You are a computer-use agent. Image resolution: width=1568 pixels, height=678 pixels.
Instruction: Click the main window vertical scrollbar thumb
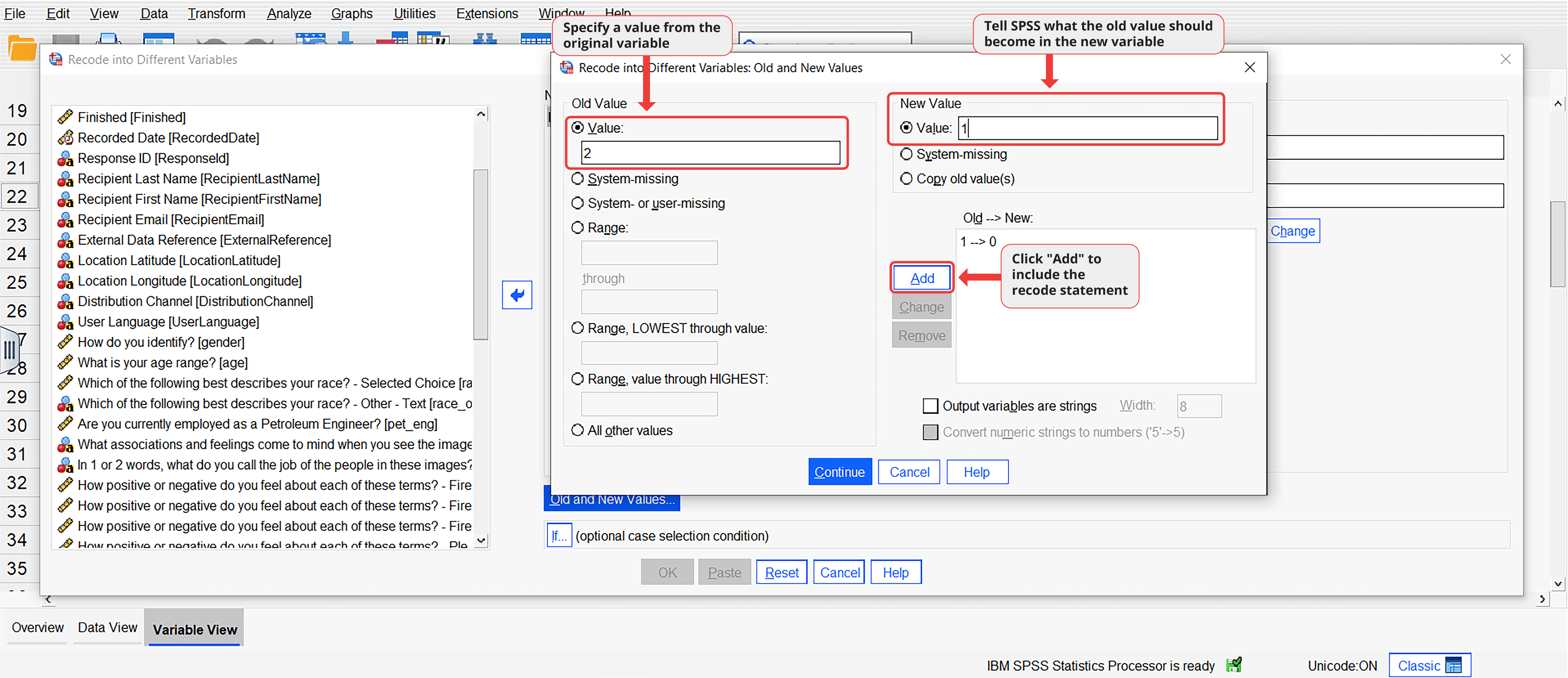tap(1558, 243)
